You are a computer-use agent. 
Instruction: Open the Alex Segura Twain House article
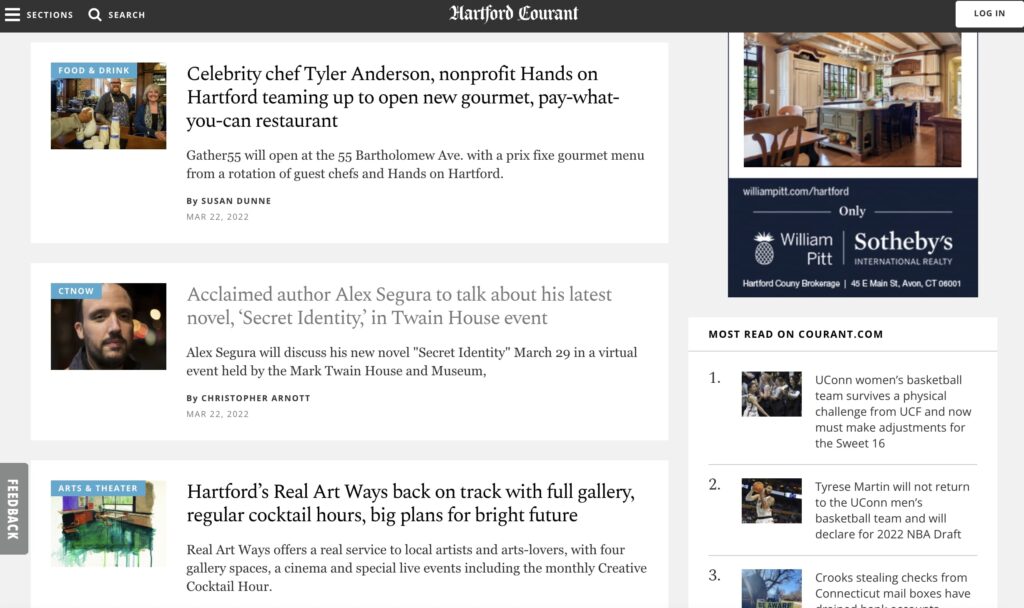399,306
